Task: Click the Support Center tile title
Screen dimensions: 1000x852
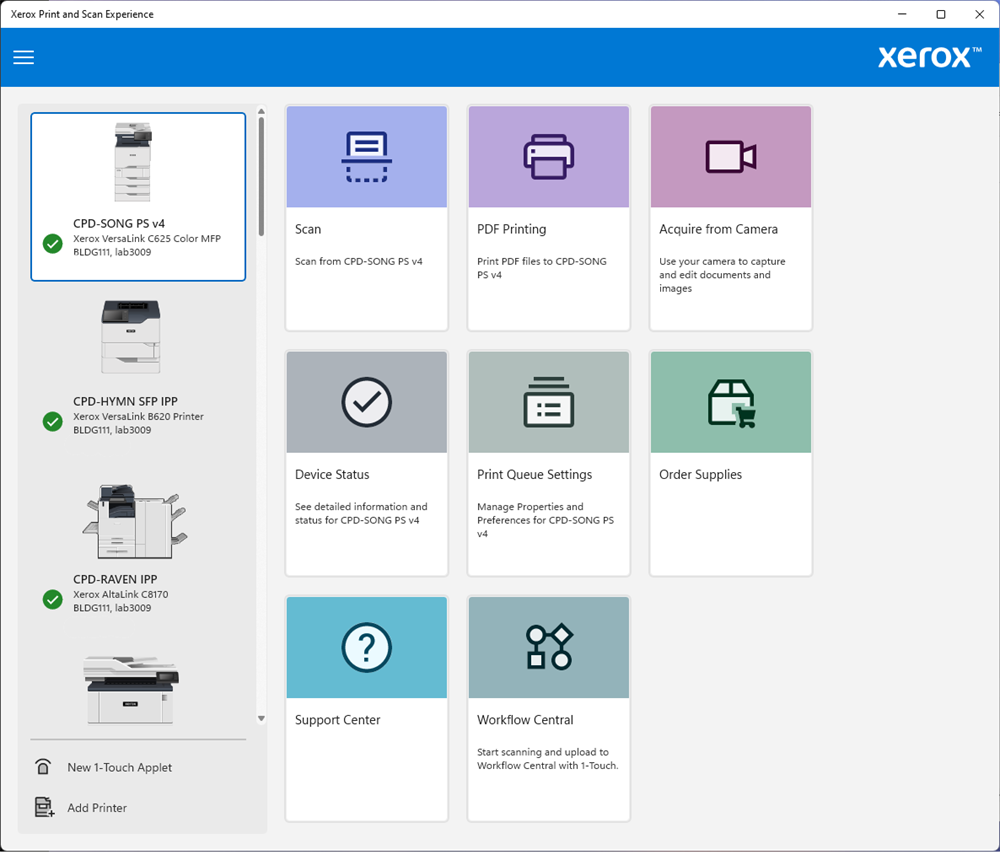Action: pyautogui.click(x=337, y=720)
